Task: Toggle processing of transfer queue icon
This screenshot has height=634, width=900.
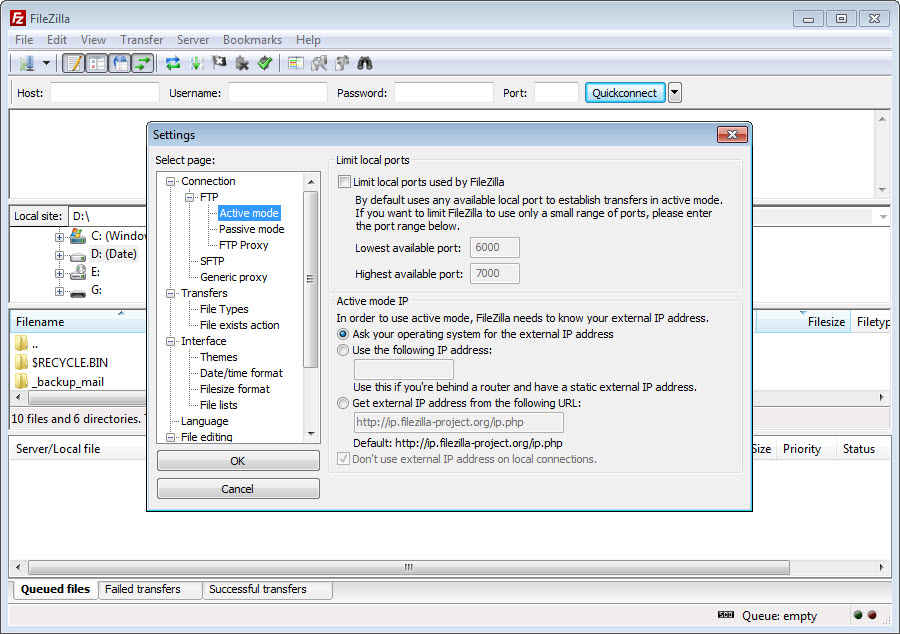Action: tap(196, 63)
